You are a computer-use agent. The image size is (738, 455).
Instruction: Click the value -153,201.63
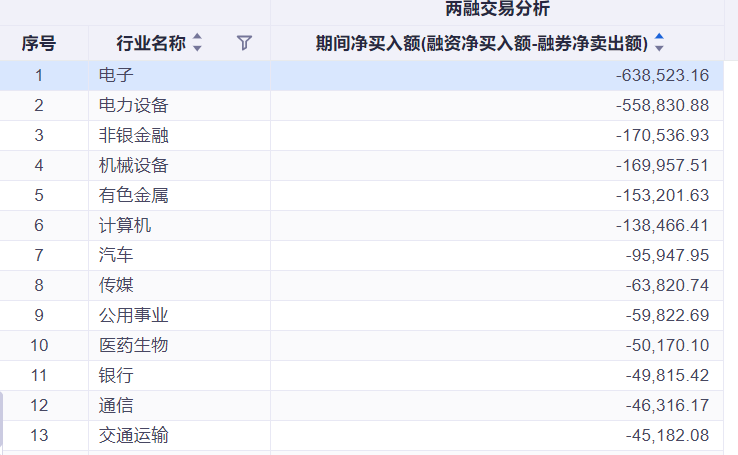[662, 195]
